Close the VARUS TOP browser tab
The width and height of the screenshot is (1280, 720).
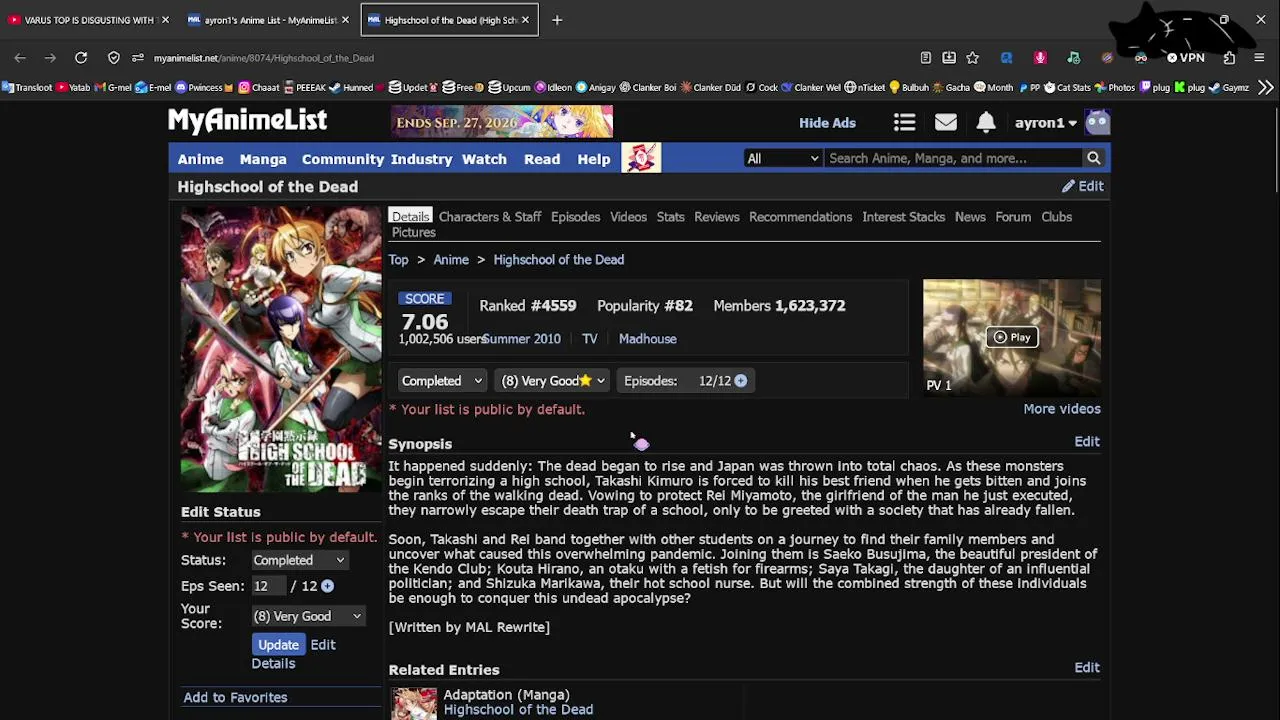[165, 20]
